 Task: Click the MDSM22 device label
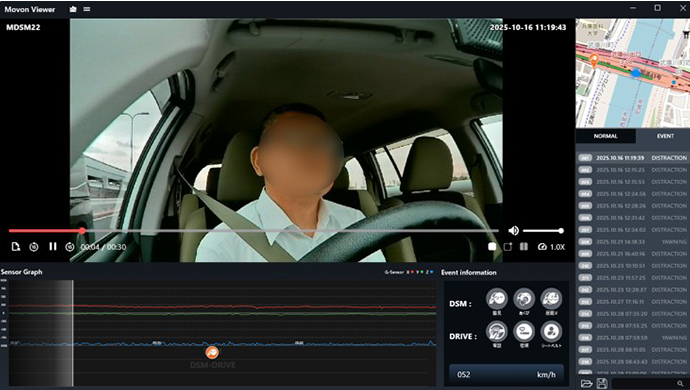pyautogui.click(x=23, y=27)
